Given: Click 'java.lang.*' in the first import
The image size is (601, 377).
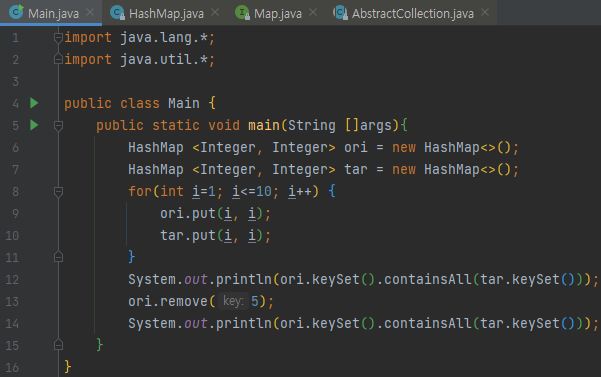Looking at the screenshot, I should pos(164,38).
